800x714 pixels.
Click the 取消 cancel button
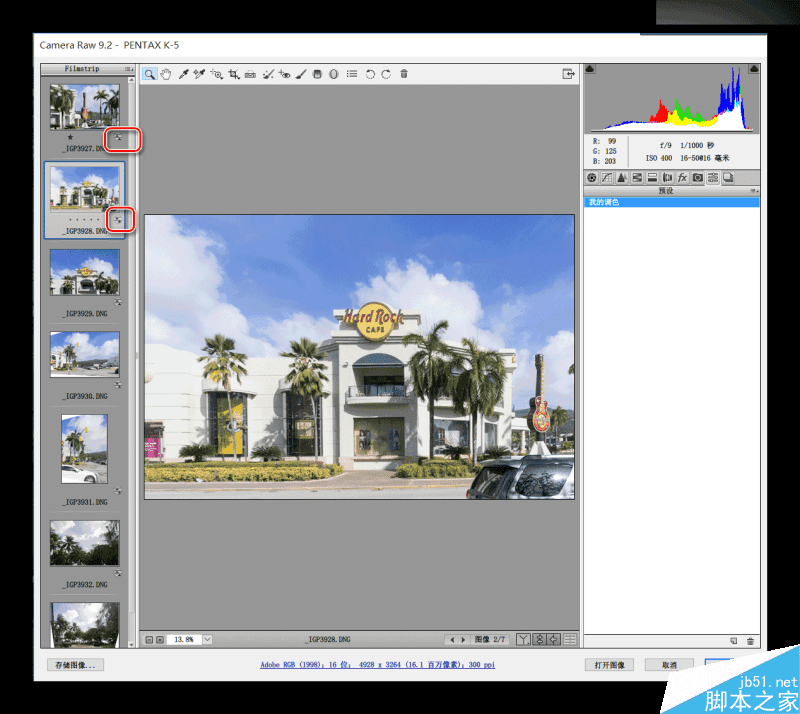coord(669,665)
